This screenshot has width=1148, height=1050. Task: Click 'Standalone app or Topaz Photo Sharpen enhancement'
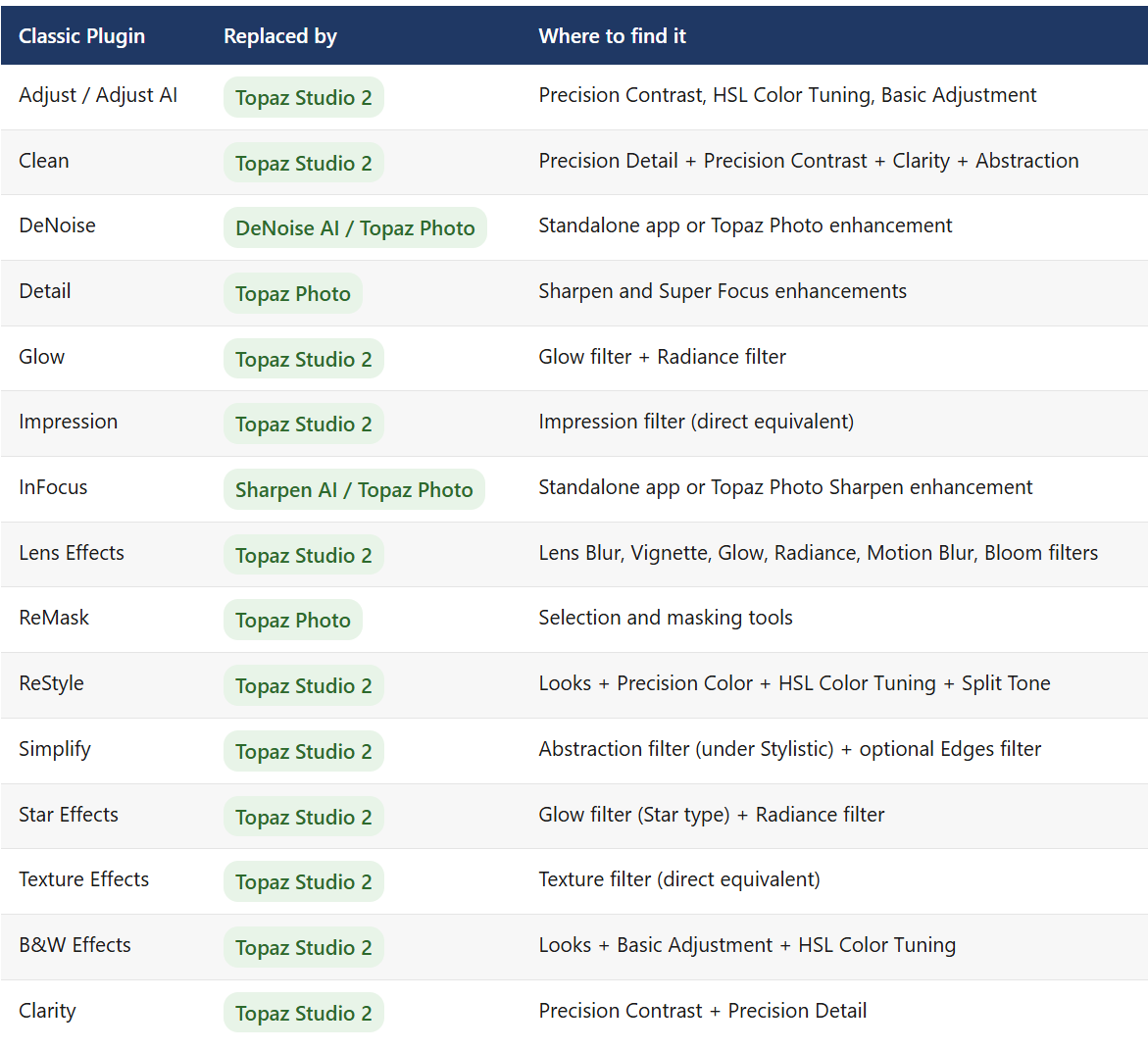point(785,487)
